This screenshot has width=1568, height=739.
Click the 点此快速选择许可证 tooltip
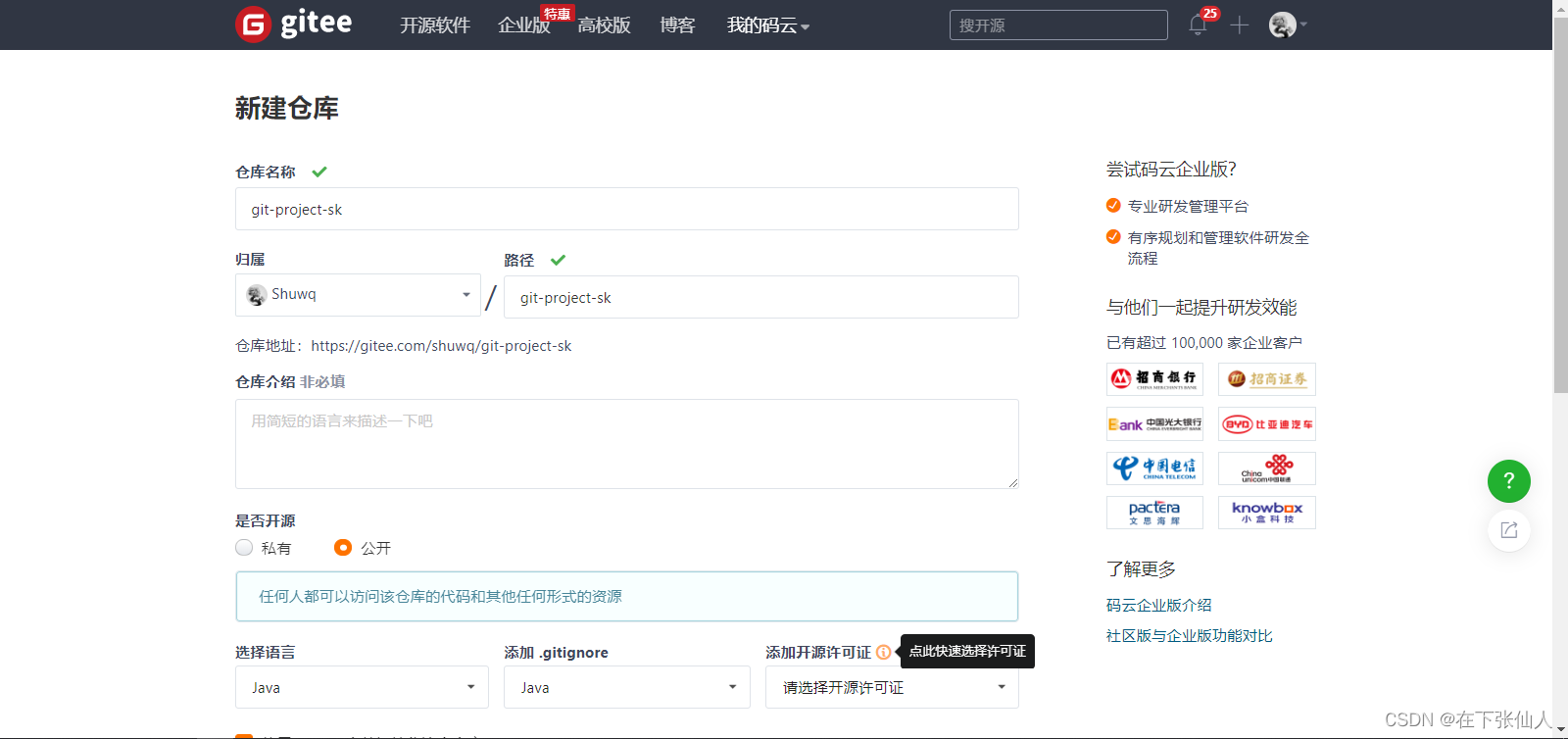pos(967,652)
